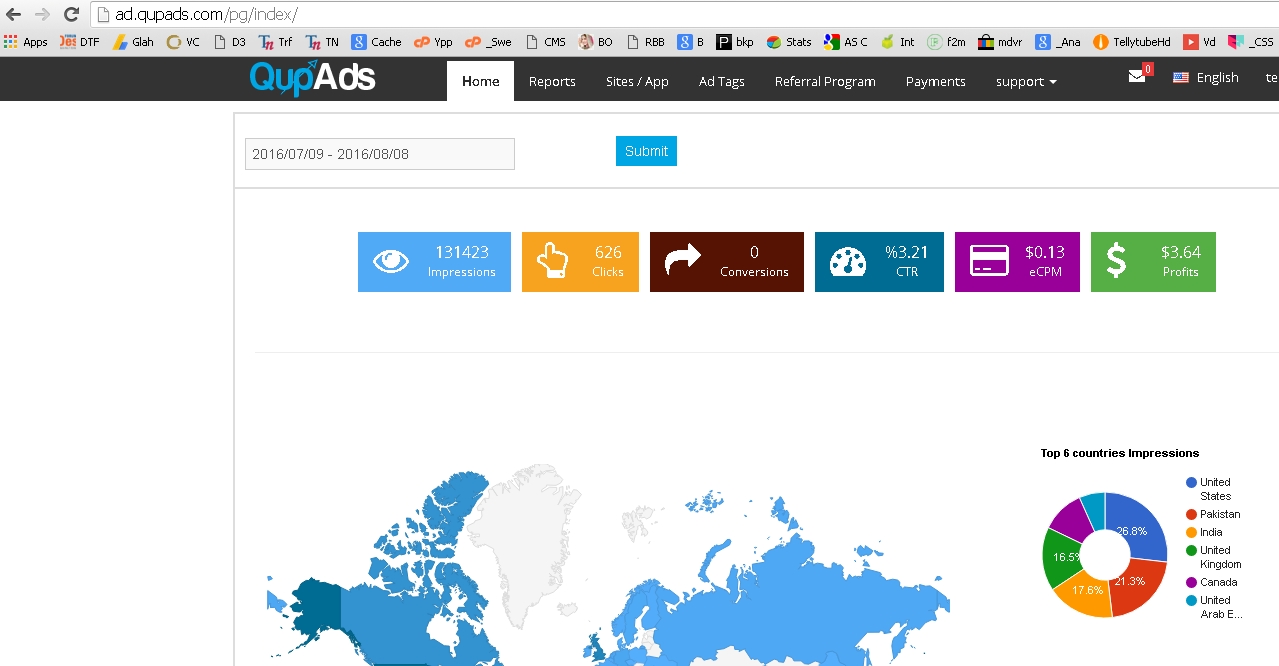This screenshot has width=1279, height=666.
Task: Open the Reports menu item
Action: [x=552, y=81]
